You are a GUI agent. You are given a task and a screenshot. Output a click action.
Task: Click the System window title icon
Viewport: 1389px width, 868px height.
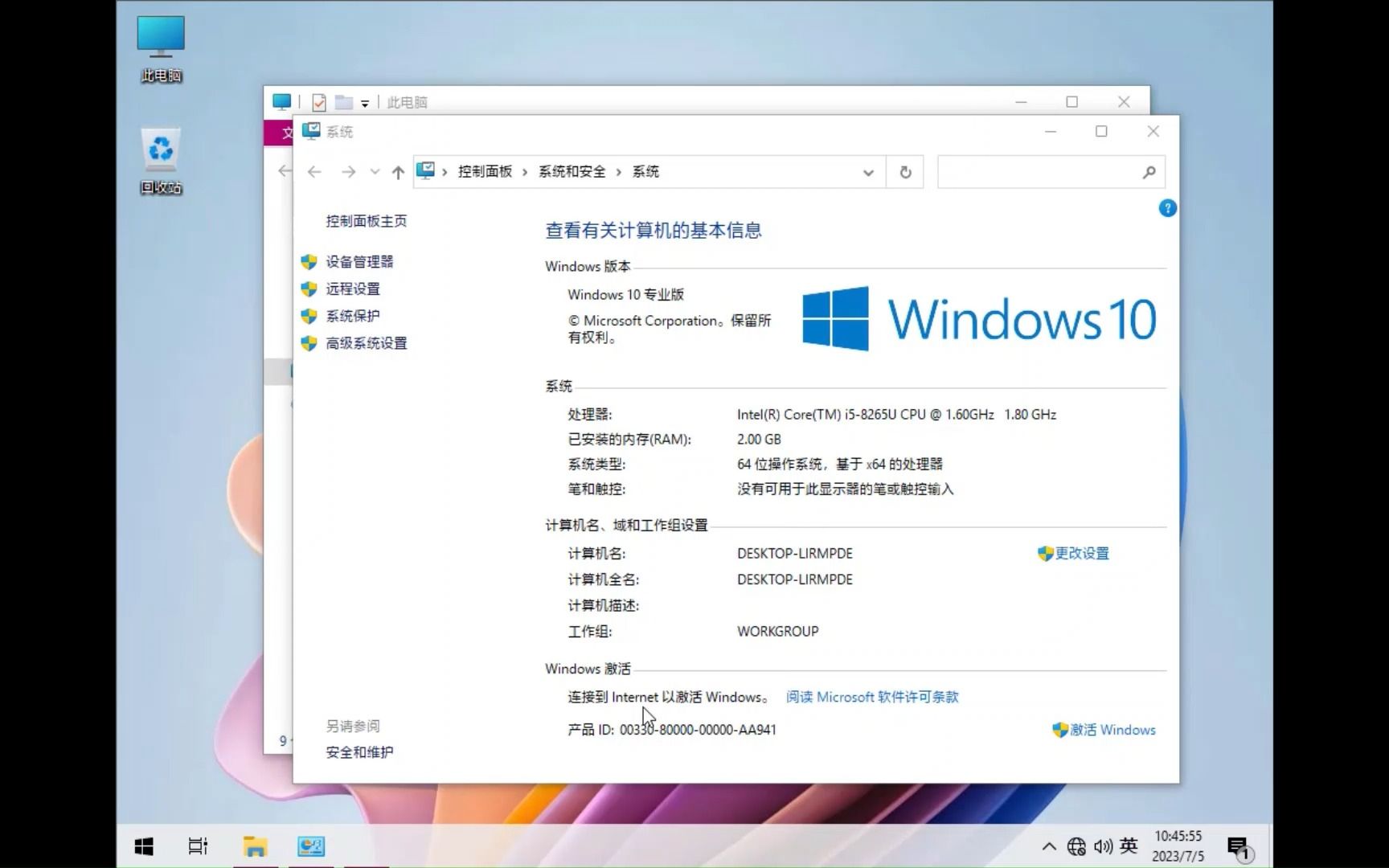[x=311, y=131]
